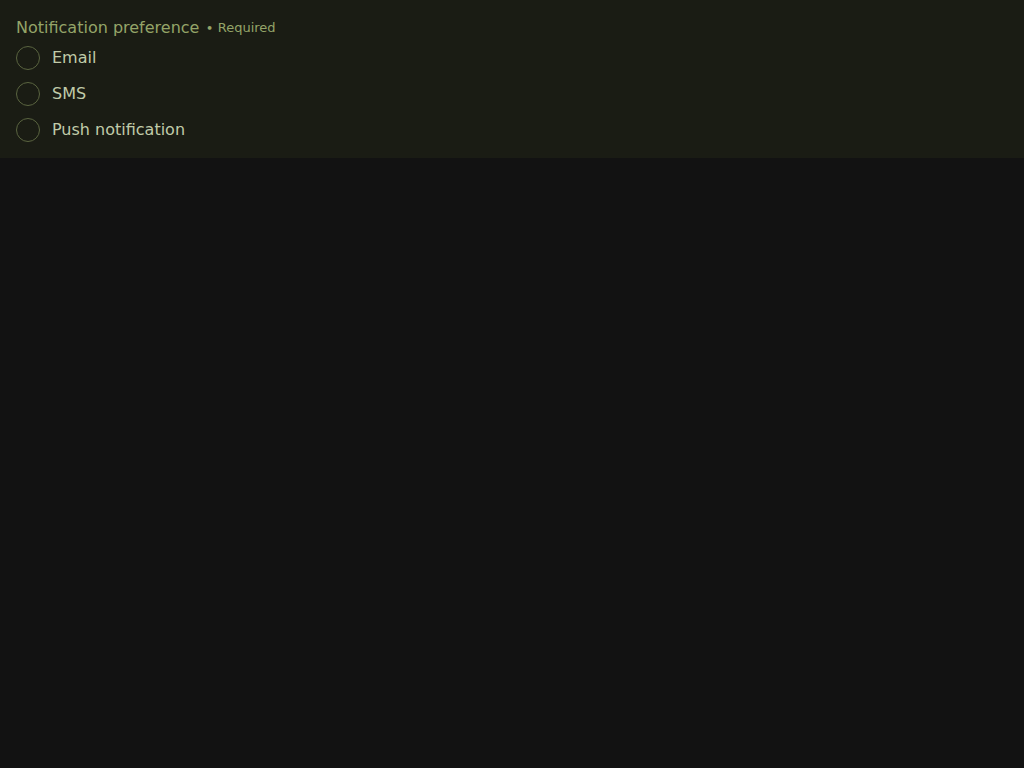This screenshot has height=768, width=1024.
Task: Click the Push notification label text
Action: click(x=118, y=129)
